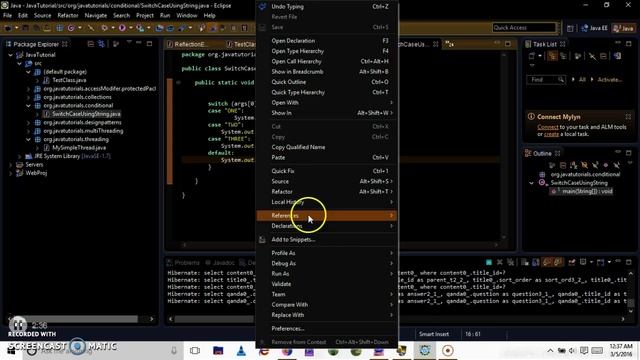Maximize the Package Explorer view
Viewport: 640px width, 360px height.
[149, 44]
